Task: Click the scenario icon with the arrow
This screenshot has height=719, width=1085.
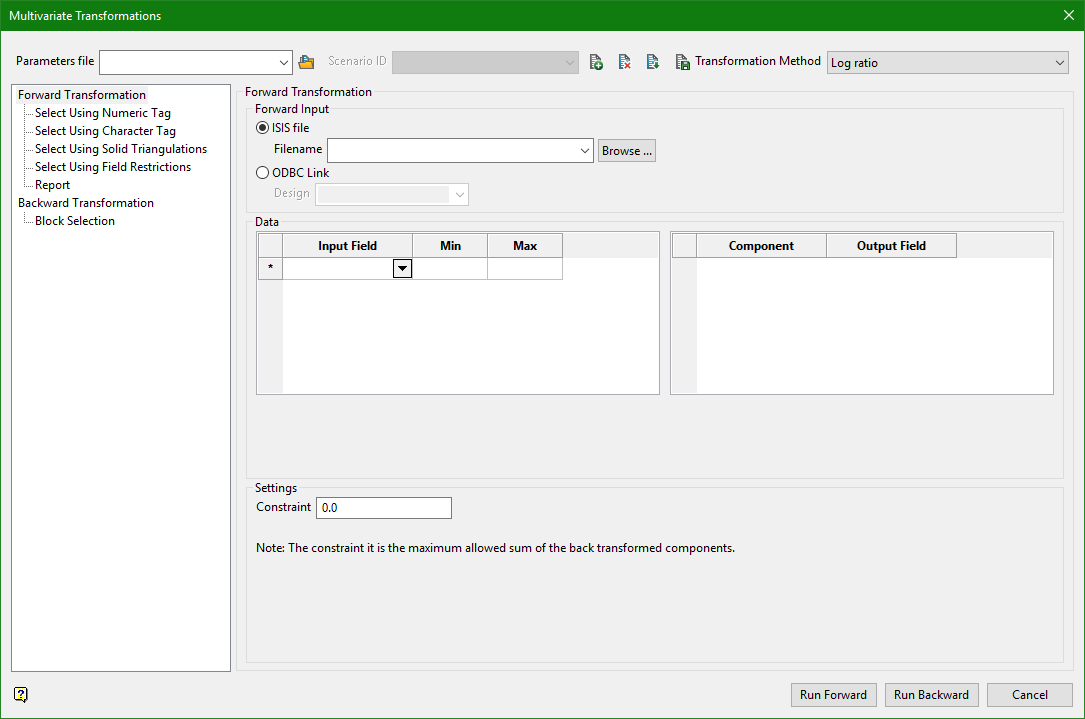Action: point(652,62)
